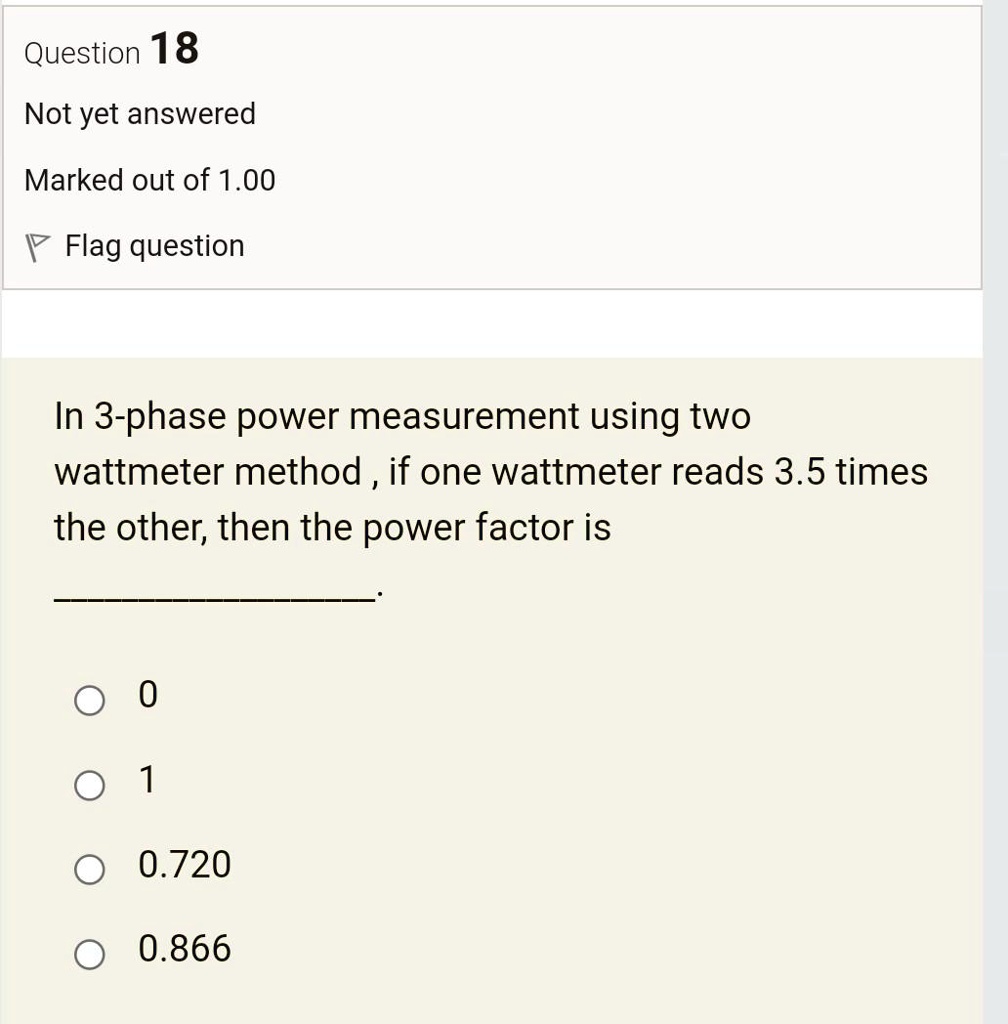Click the Question 18 heading
The width and height of the screenshot is (1008, 1024).
(112, 52)
